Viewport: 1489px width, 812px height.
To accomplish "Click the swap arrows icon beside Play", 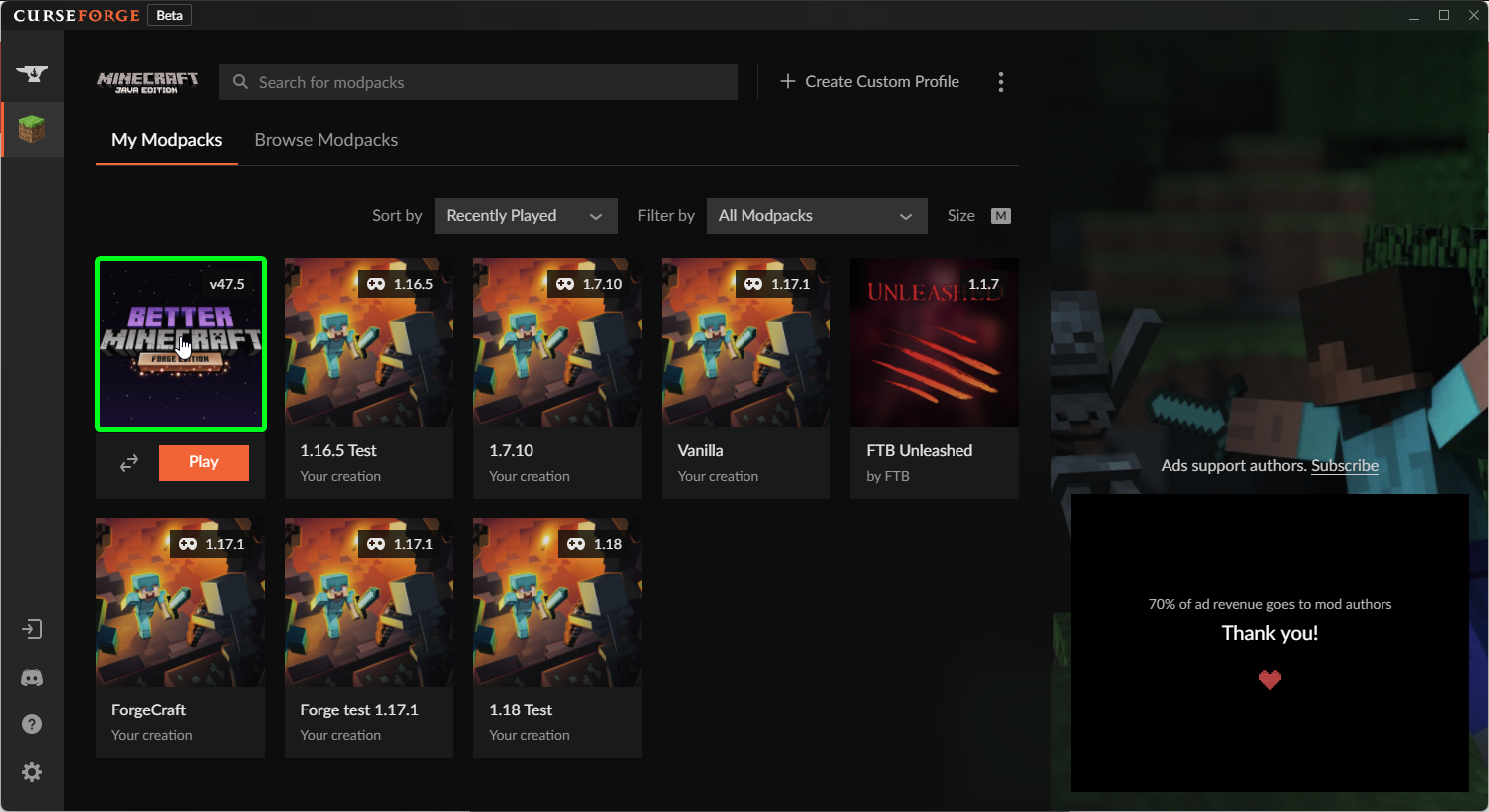I will coord(129,463).
